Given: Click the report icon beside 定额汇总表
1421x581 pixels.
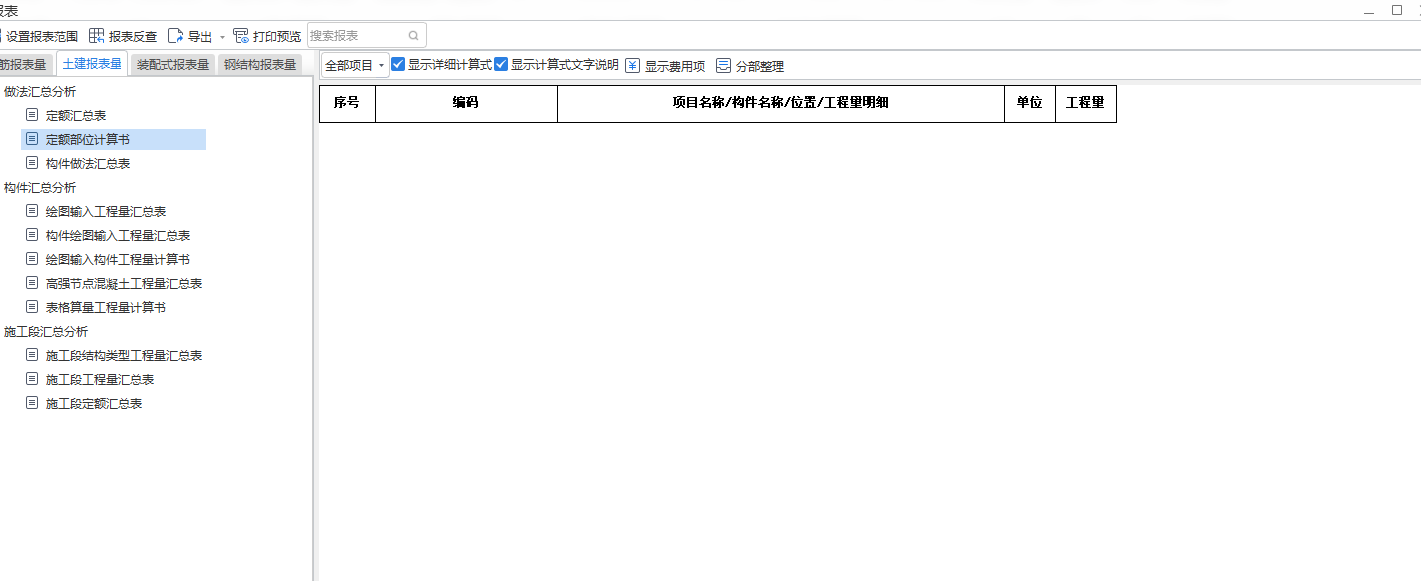Looking at the screenshot, I should pyautogui.click(x=31, y=115).
